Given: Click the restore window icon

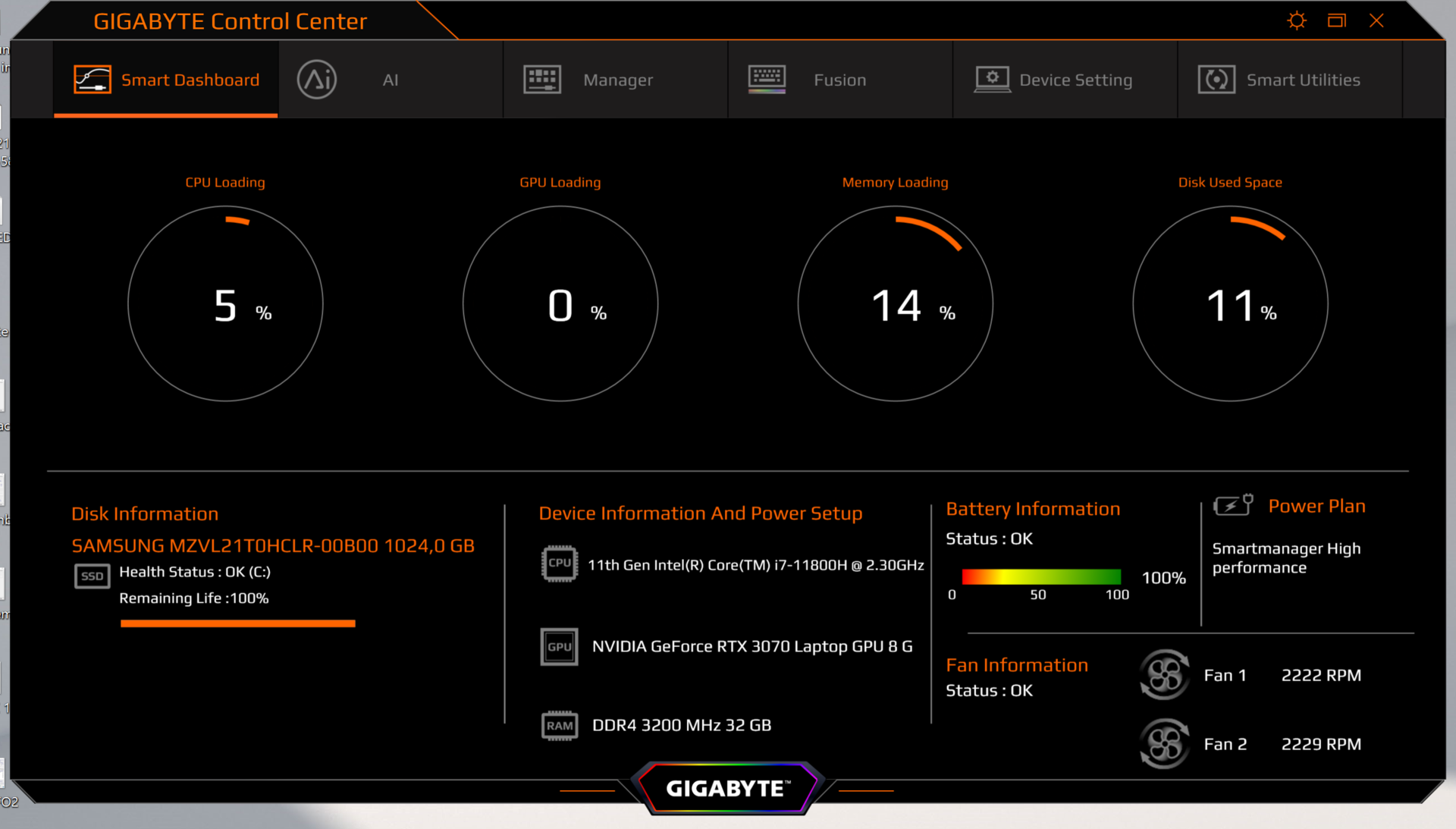Looking at the screenshot, I should tap(1337, 20).
